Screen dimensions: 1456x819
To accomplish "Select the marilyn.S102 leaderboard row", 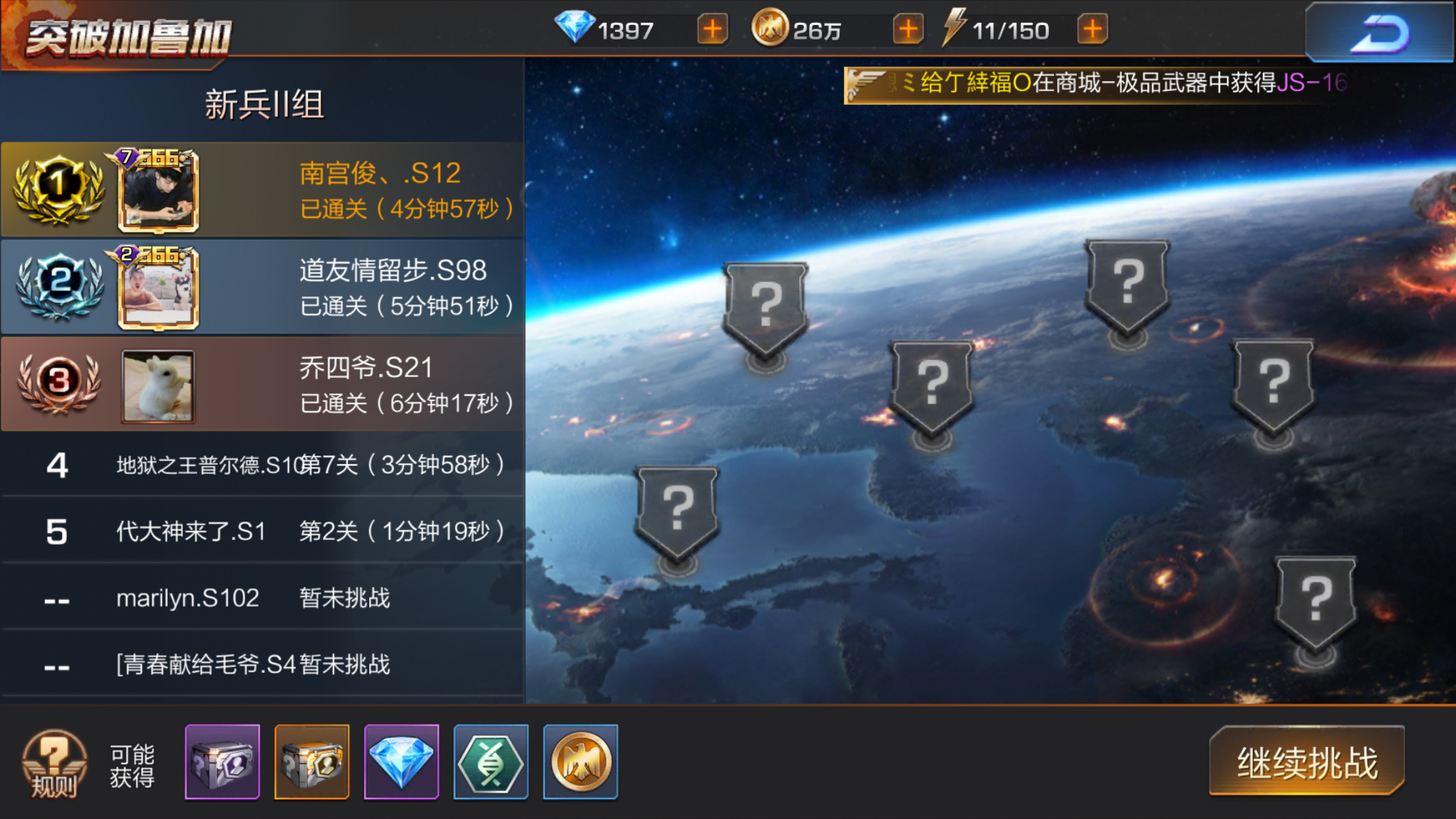I will pos(262,597).
